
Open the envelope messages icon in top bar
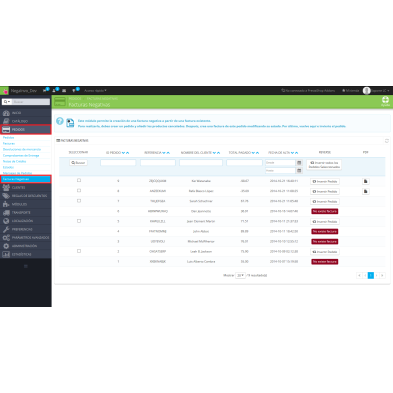coord(64,91)
